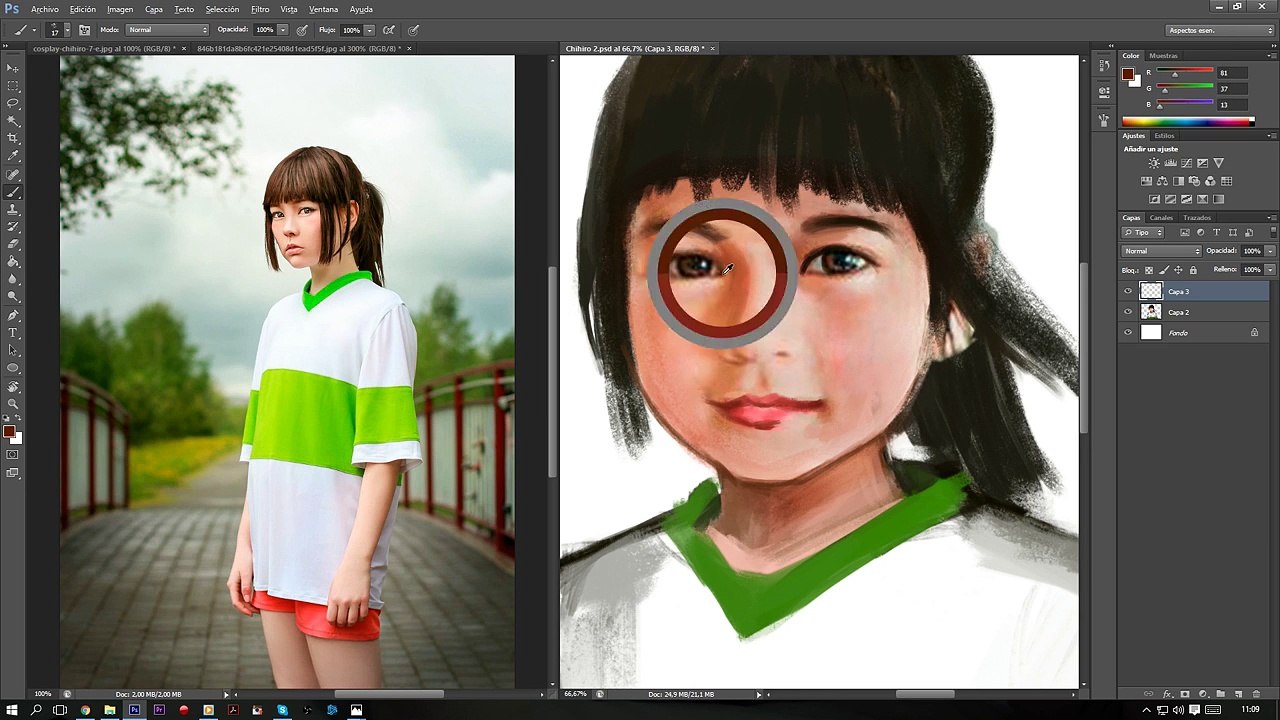Hide the Fondo layer
The width and height of the screenshot is (1280, 720).
coord(1128,332)
